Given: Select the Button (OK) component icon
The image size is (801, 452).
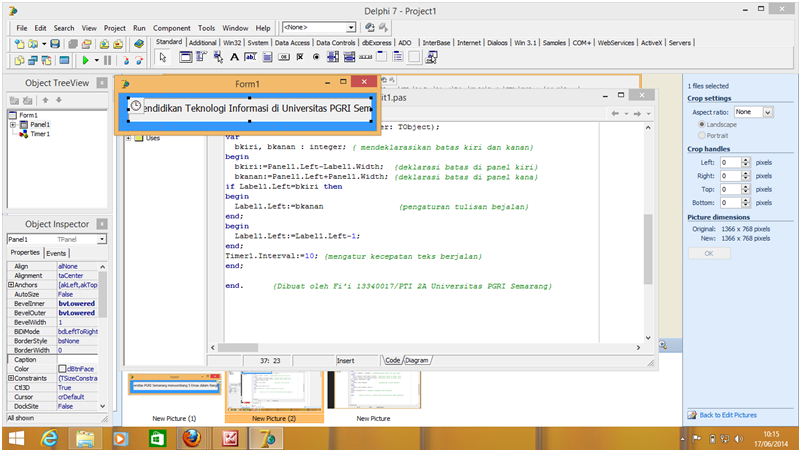Looking at the screenshot, I should tap(284, 57).
